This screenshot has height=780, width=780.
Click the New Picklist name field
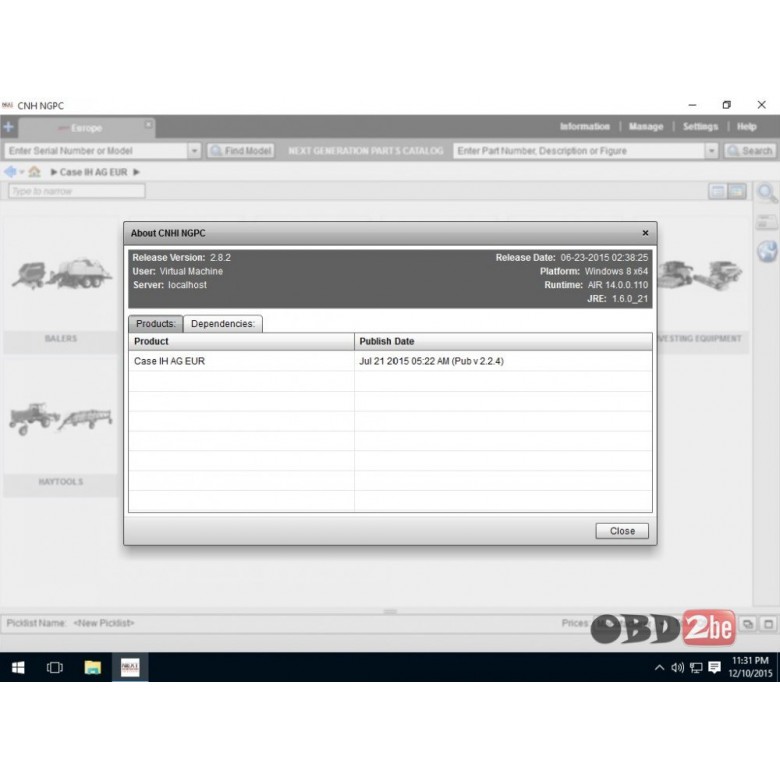[103, 623]
